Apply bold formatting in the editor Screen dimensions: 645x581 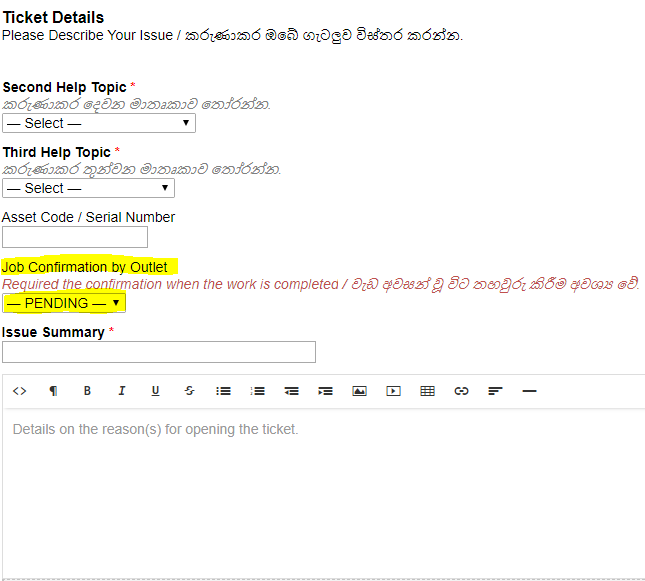[87, 391]
